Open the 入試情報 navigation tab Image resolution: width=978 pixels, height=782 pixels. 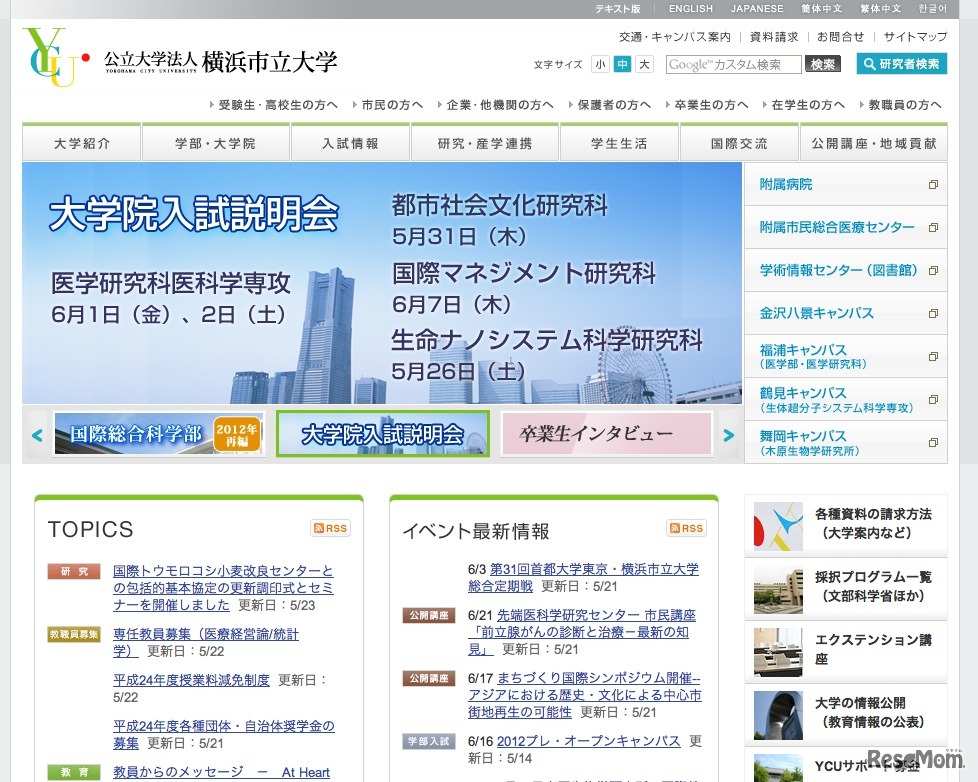tap(350, 143)
